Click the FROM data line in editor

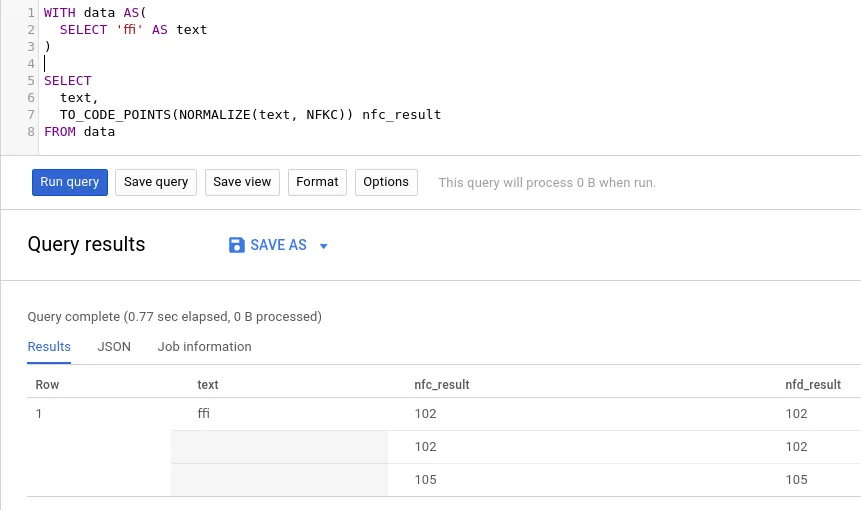(x=80, y=132)
